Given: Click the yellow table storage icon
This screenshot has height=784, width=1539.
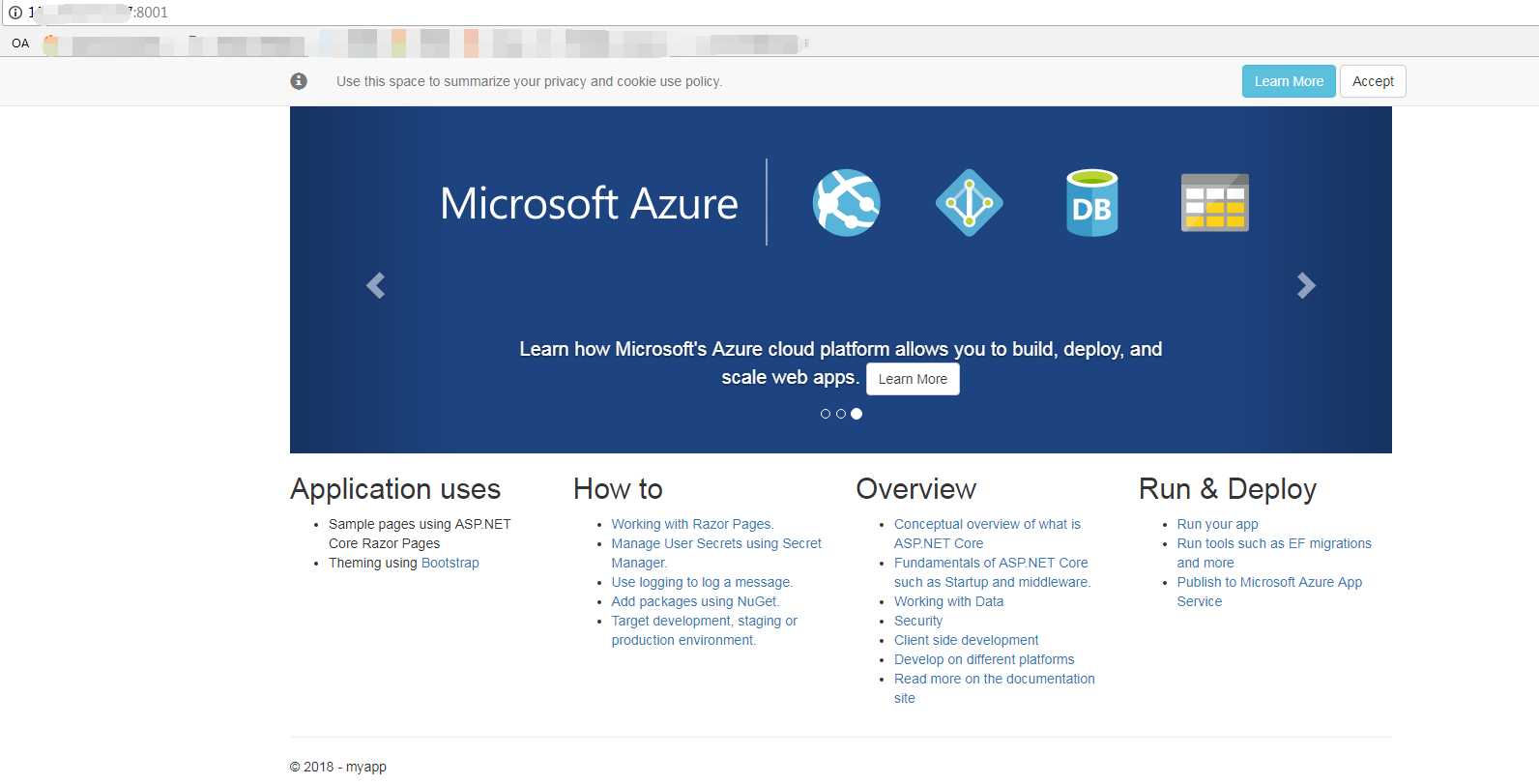Looking at the screenshot, I should [x=1215, y=203].
